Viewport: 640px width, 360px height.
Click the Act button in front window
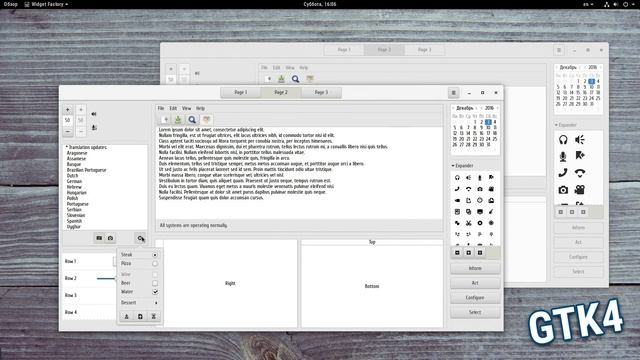click(475, 283)
